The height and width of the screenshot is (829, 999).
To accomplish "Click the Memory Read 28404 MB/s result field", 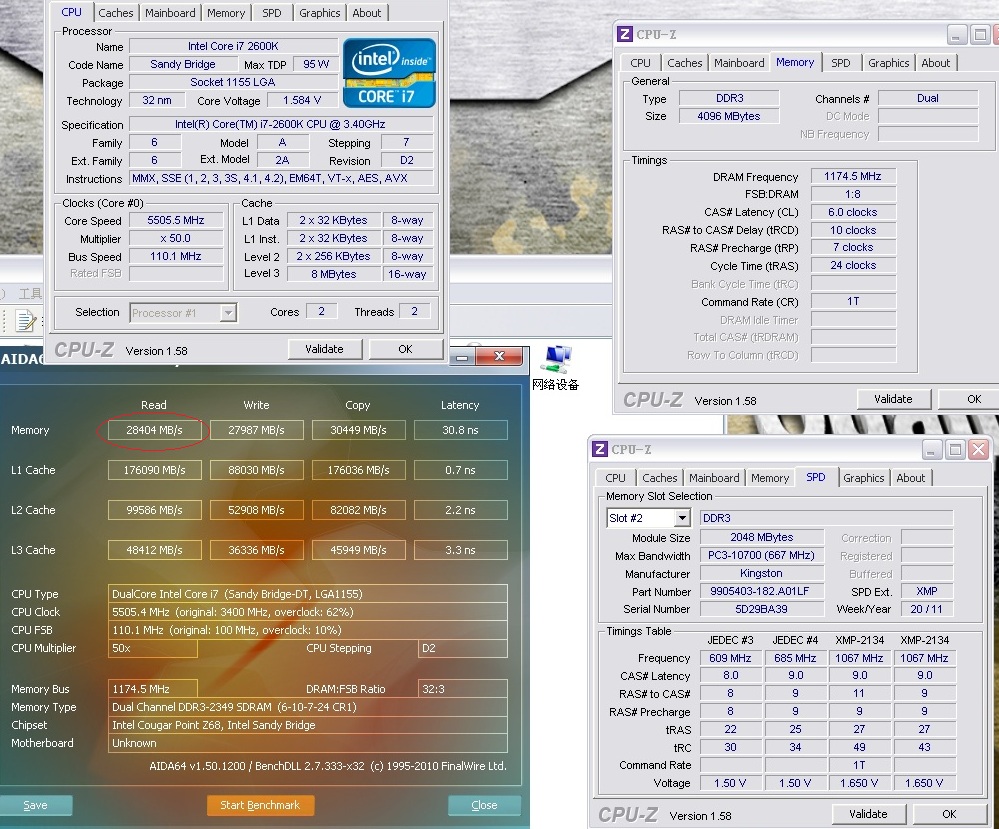I will tap(154, 430).
